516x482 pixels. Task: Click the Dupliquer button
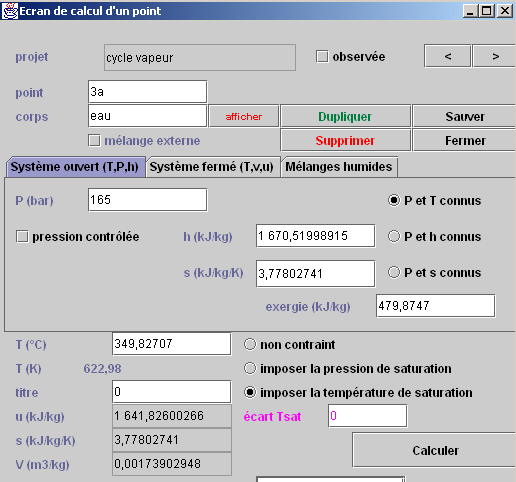(345, 116)
